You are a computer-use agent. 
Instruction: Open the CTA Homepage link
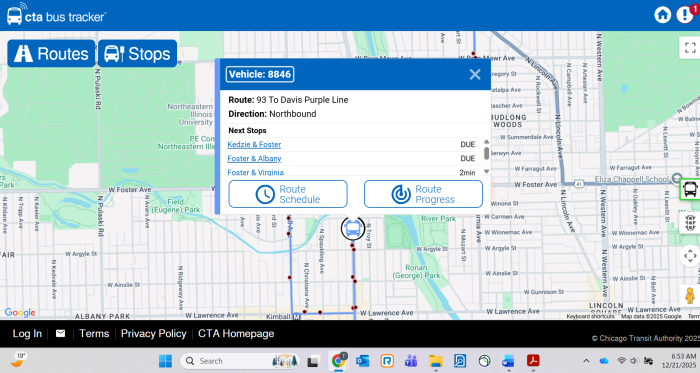tap(236, 334)
